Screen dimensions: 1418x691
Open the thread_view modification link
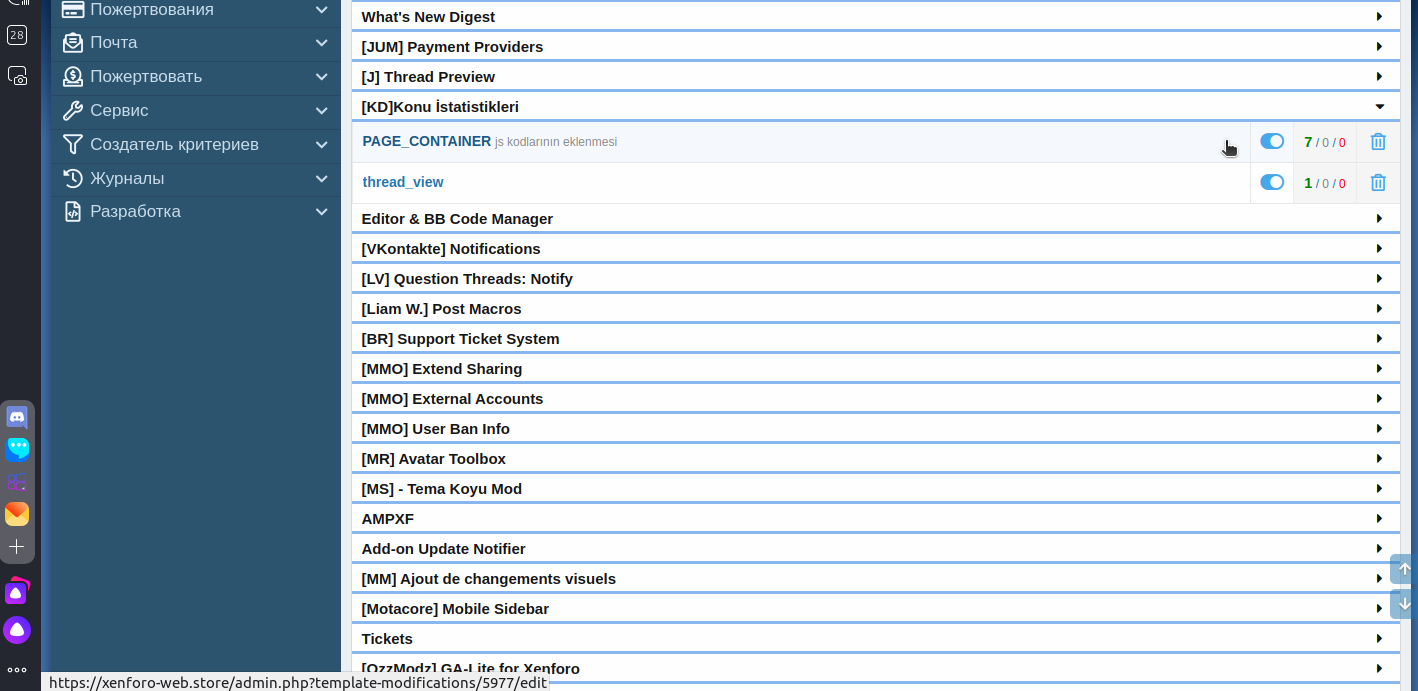[x=403, y=183]
